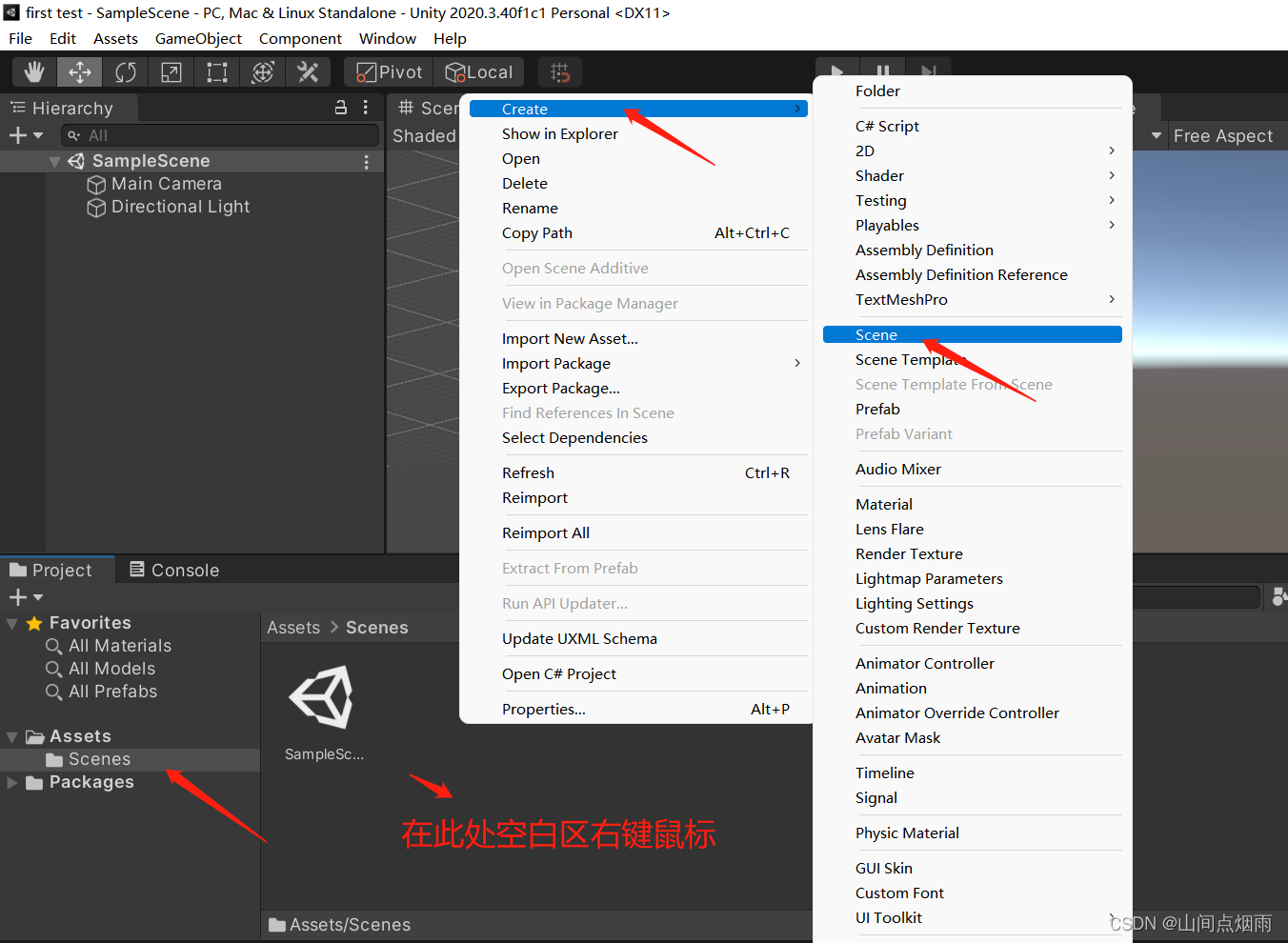Open the File menu
The width and height of the screenshot is (1288, 943).
pos(21,38)
